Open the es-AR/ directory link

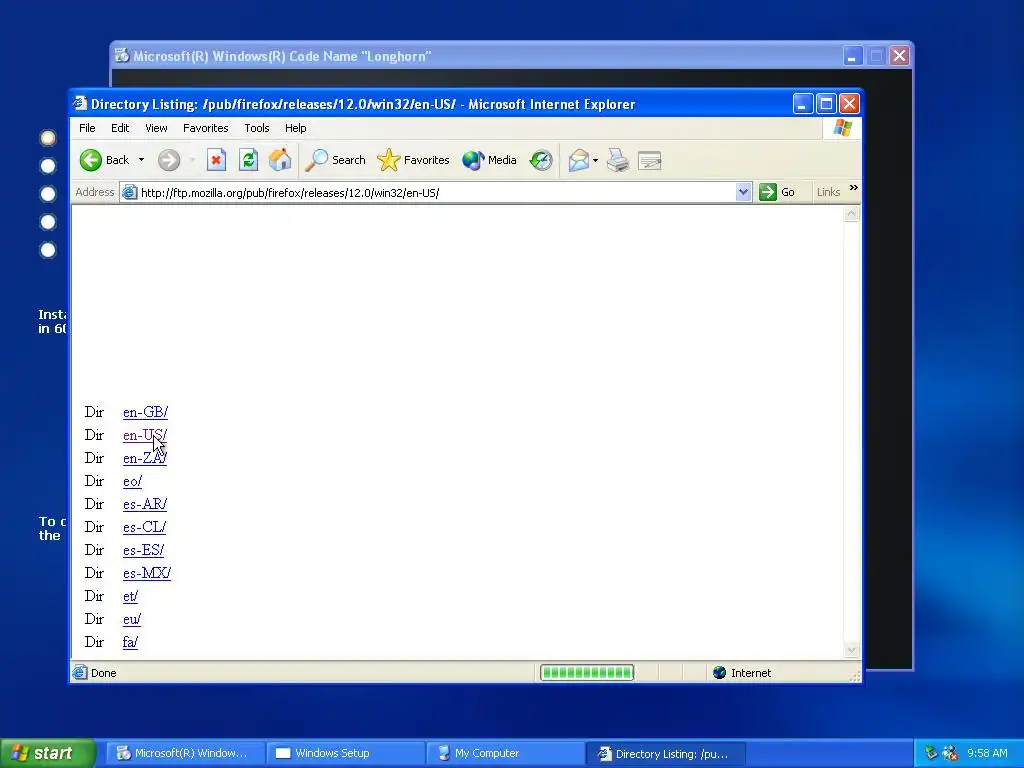coord(144,504)
